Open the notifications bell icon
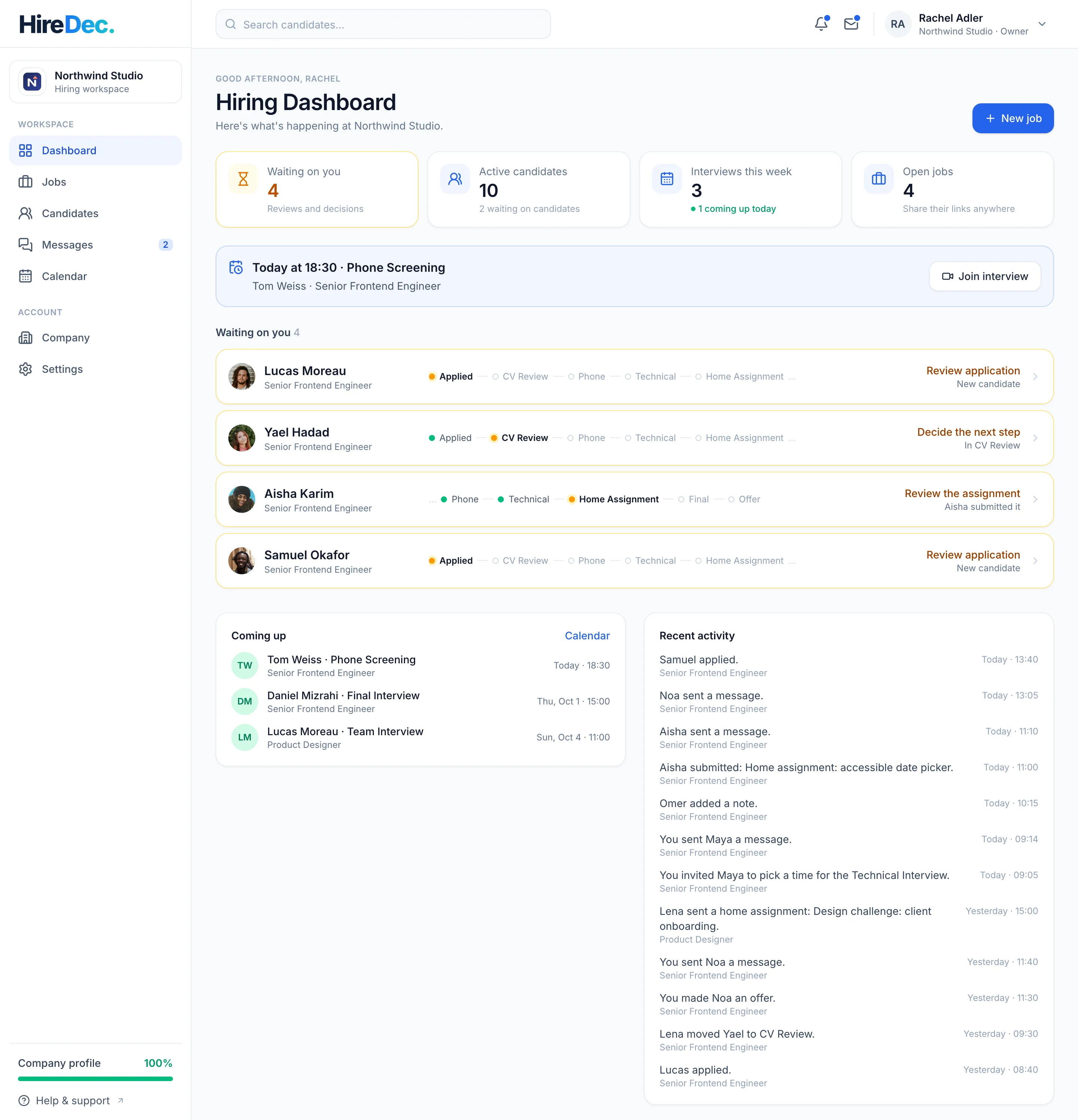The width and height of the screenshot is (1078, 1120). pyautogui.click(x=821, y=24)
